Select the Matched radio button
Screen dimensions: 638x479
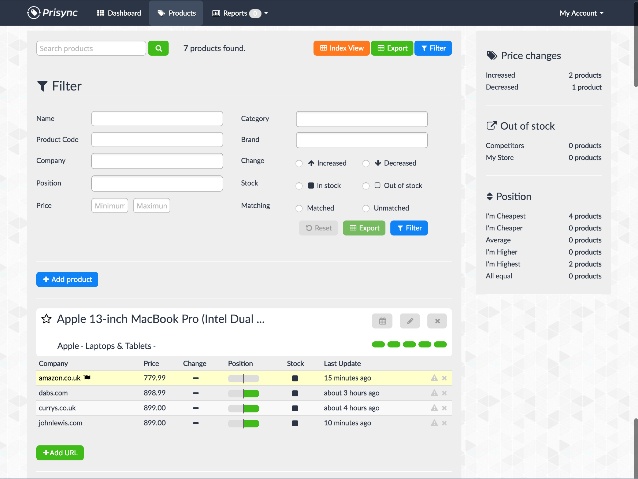pyautogui.click(x=299, y=208)
